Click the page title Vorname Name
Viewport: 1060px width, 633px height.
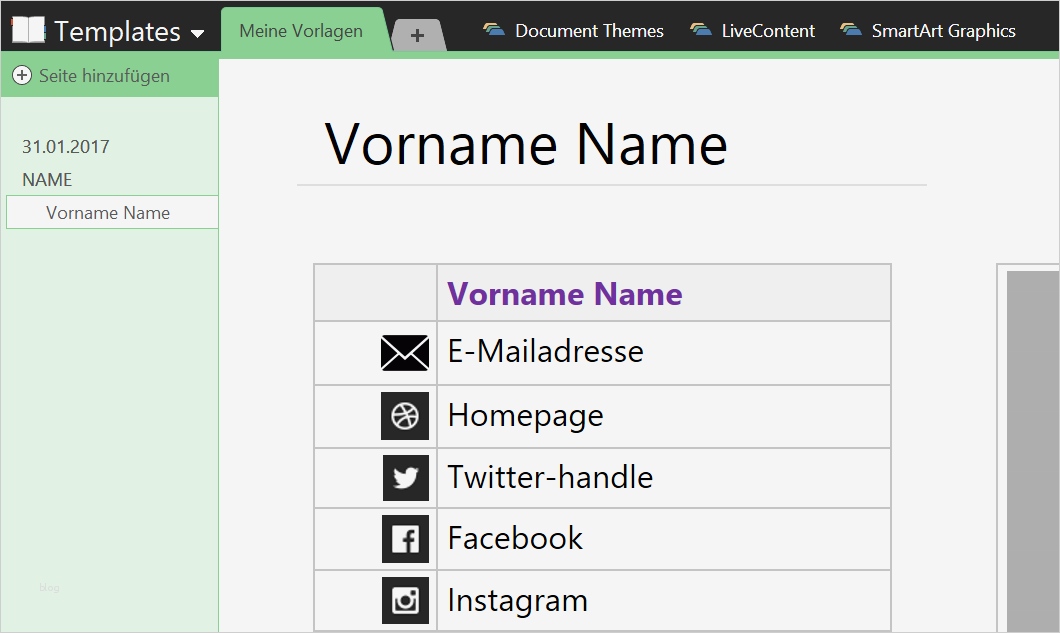click(526, 144)
